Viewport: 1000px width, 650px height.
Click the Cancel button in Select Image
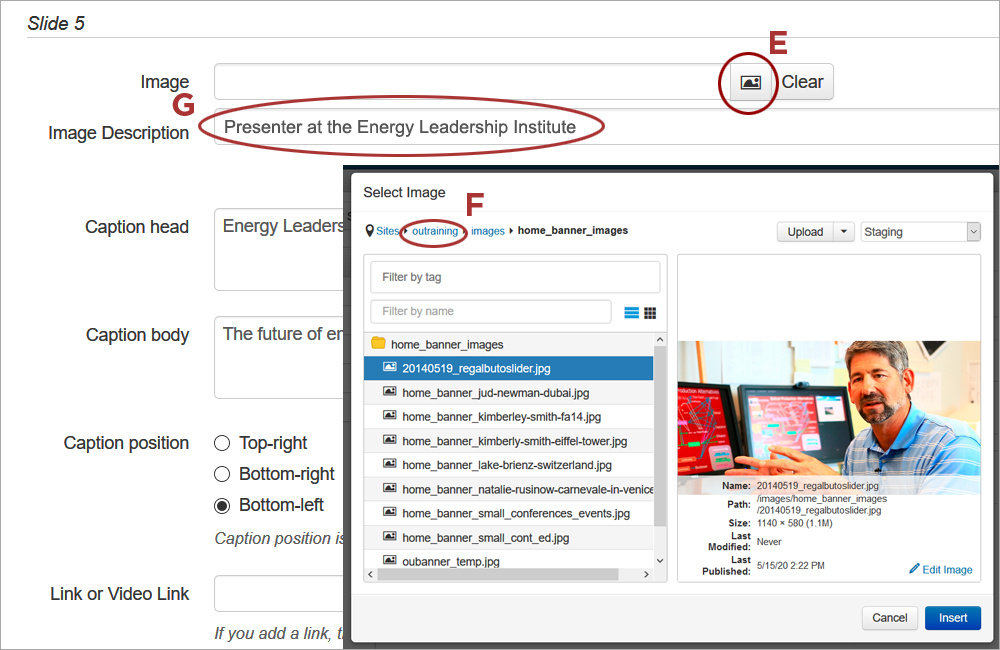point(889,618)
